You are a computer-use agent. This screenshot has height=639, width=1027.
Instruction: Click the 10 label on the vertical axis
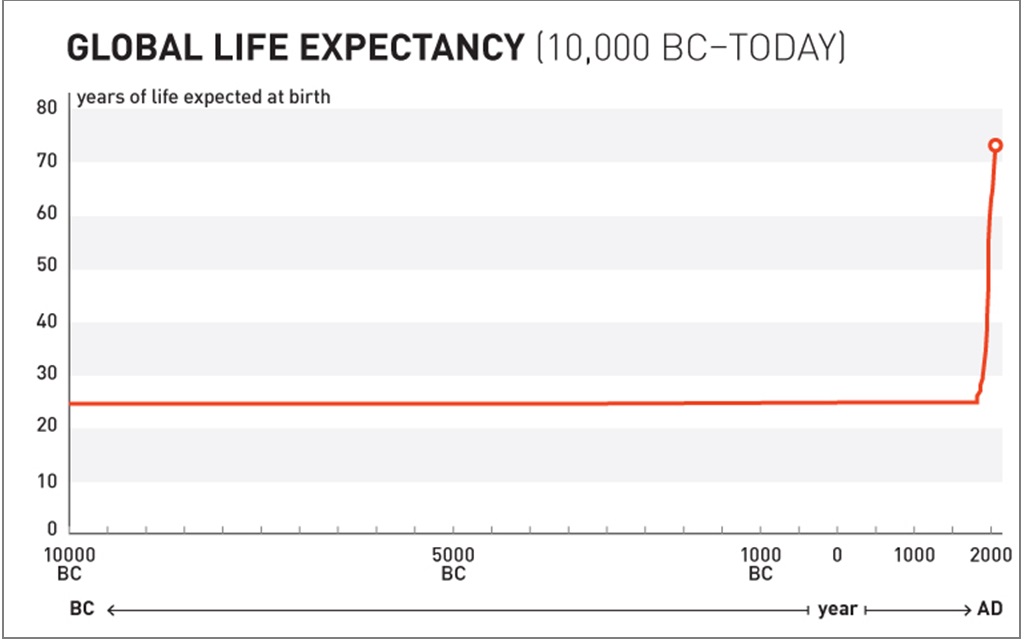coord(45,481)
